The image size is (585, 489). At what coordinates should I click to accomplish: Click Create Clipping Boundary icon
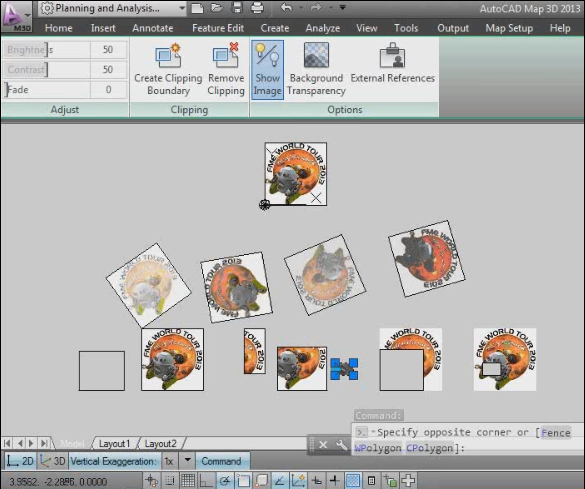click(168, 69)
